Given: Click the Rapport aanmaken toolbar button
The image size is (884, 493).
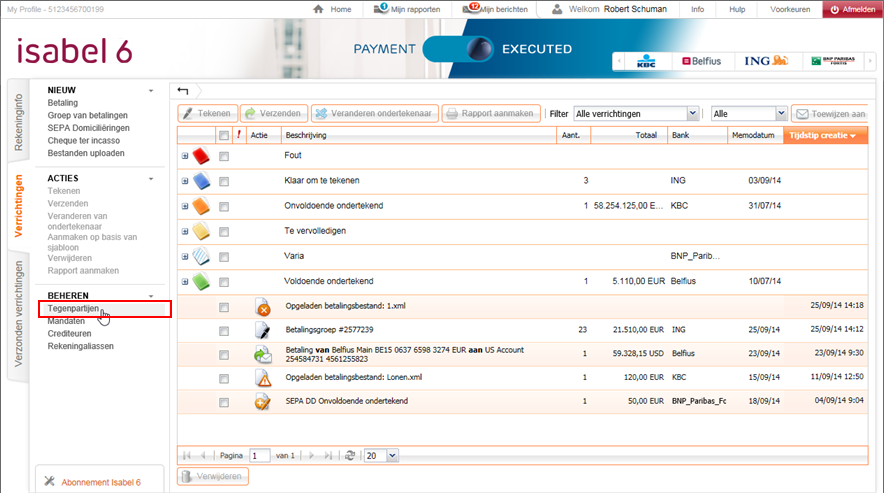Looking at the screenshot, I should coord(491,114).
